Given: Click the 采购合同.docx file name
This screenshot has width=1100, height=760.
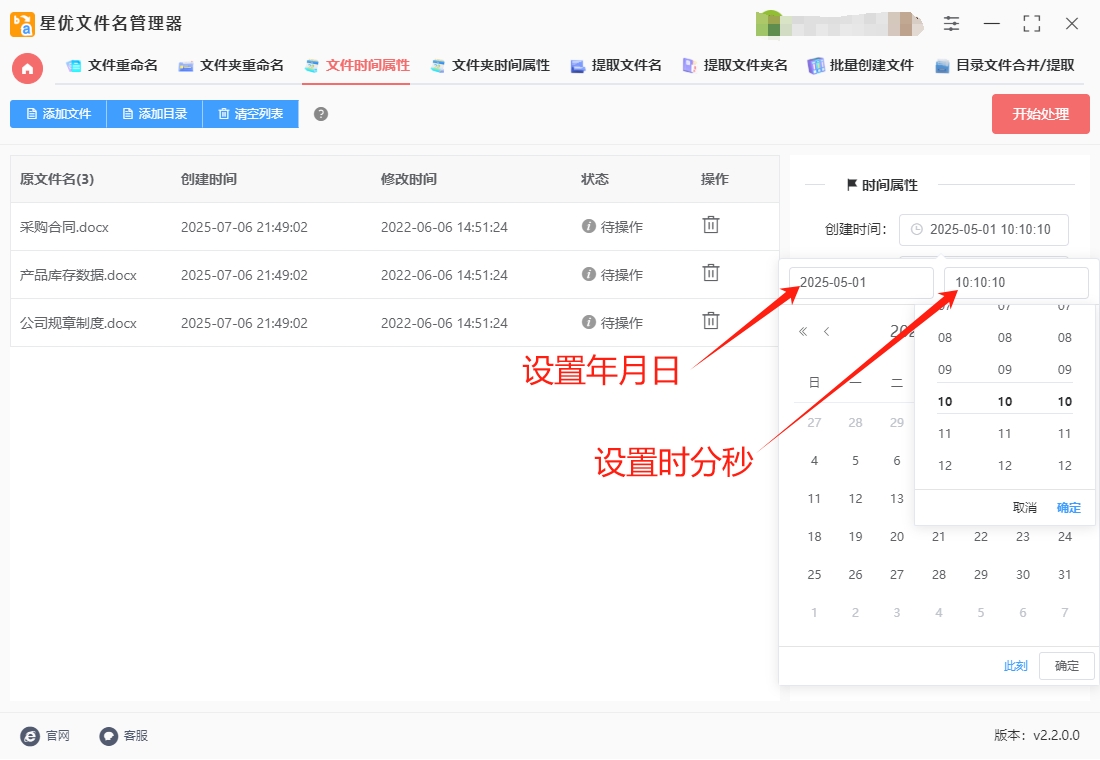Looking at the screenshot, I should coord(64,227).
